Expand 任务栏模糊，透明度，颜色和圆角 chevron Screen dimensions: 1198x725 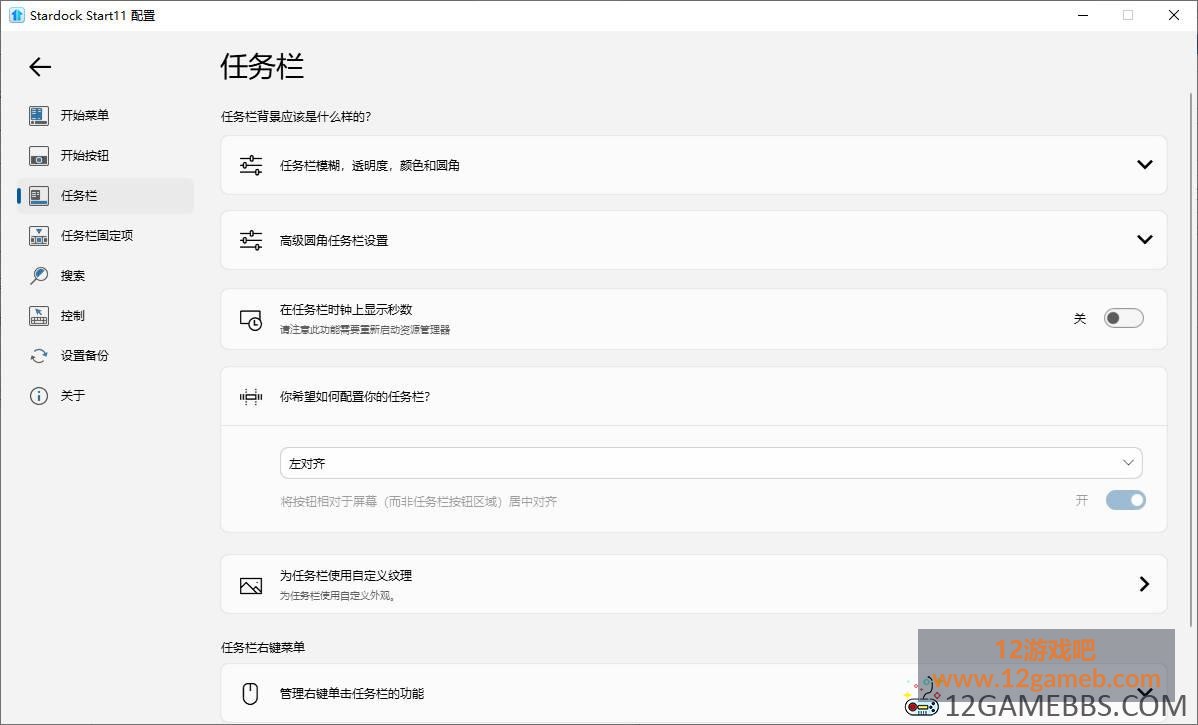pyautogui.click(x=1145, y=164)
